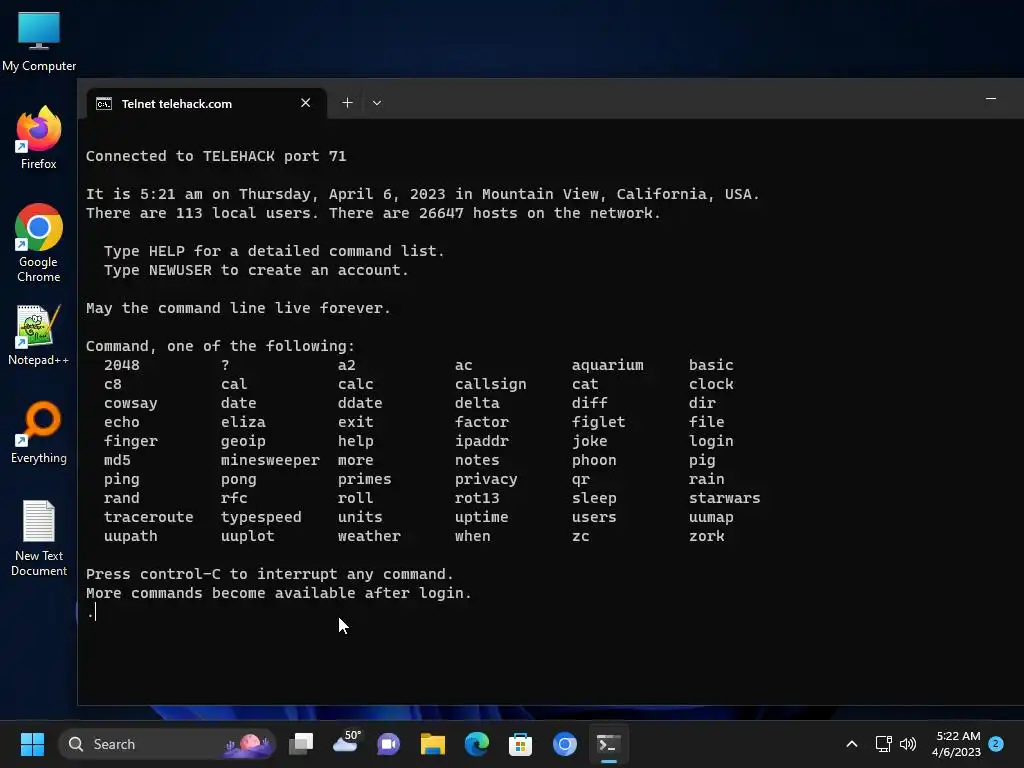This screenshot has height=768, width=1024.
Task: Open the weather widget showing 50°
Action: point(346,743)
